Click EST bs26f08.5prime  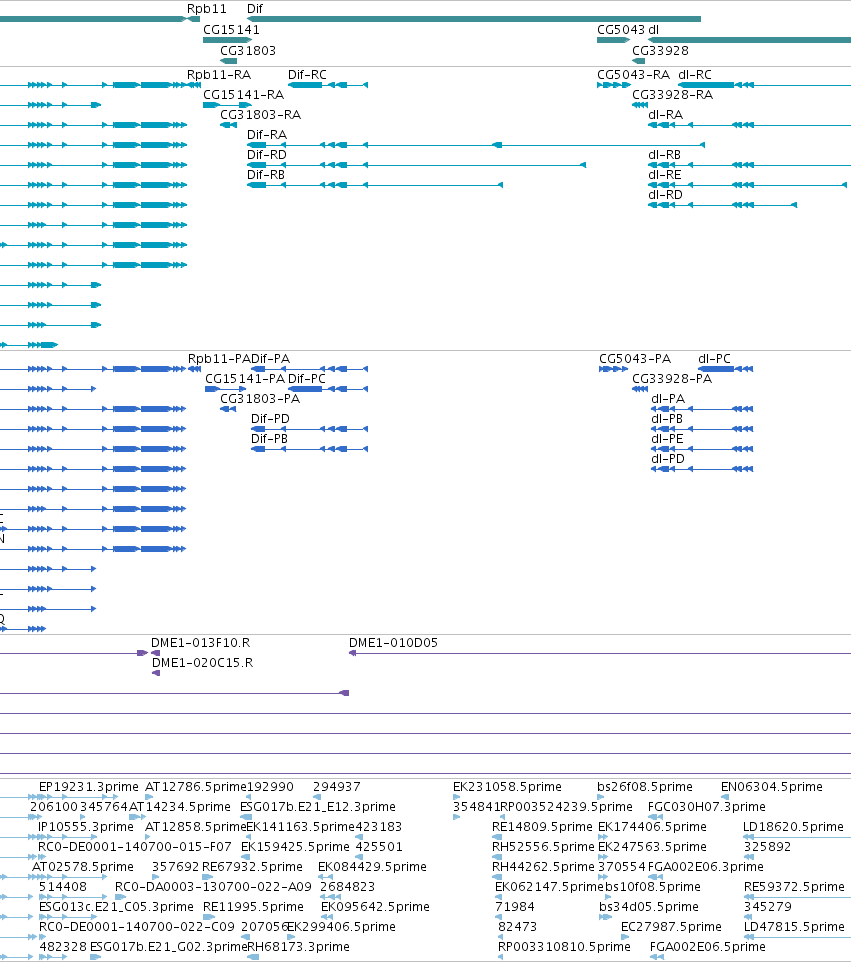pos(645,787)
